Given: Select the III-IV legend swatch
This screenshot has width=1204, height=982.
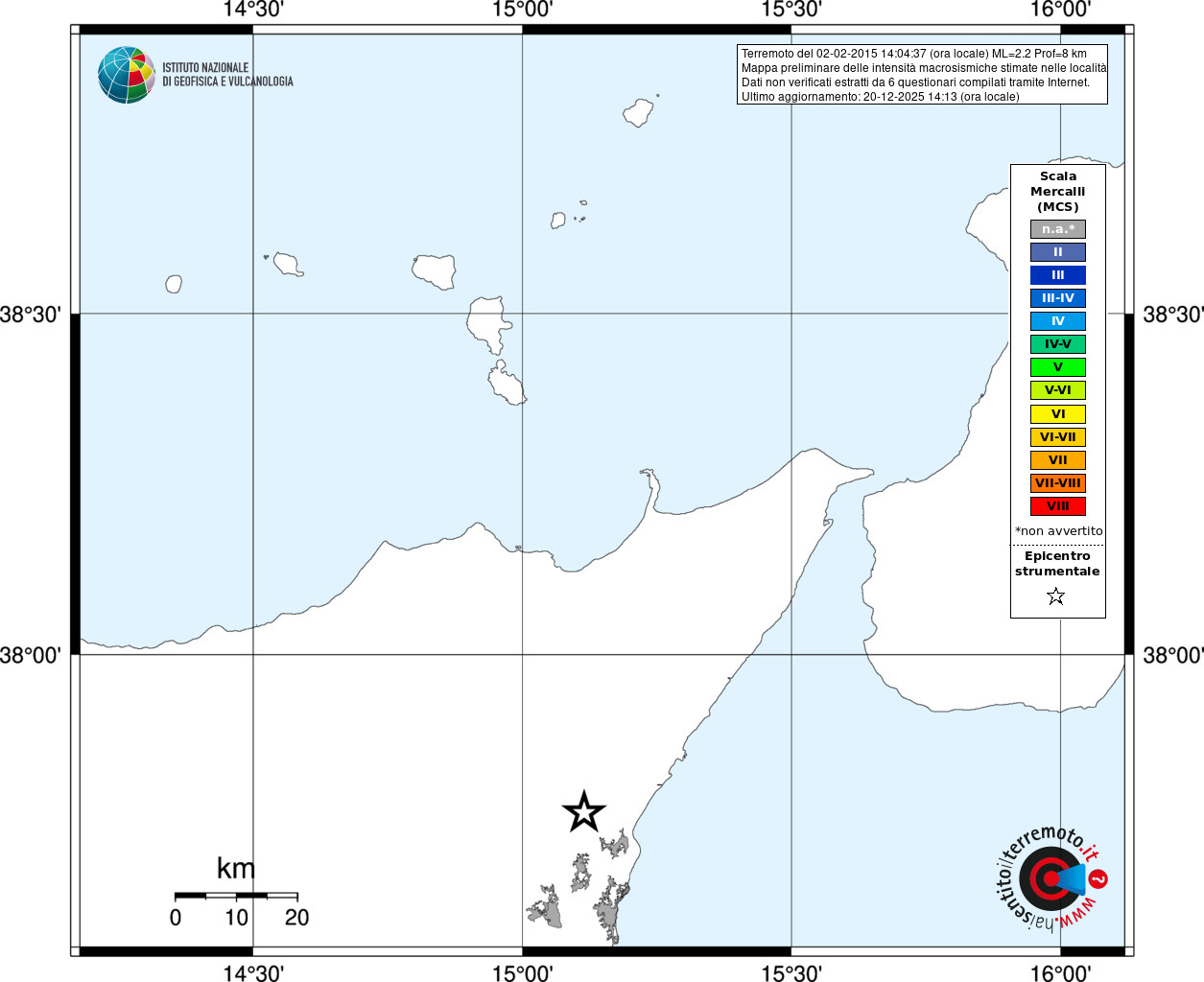Looking at the screenshot, I should pos(1058,298).
